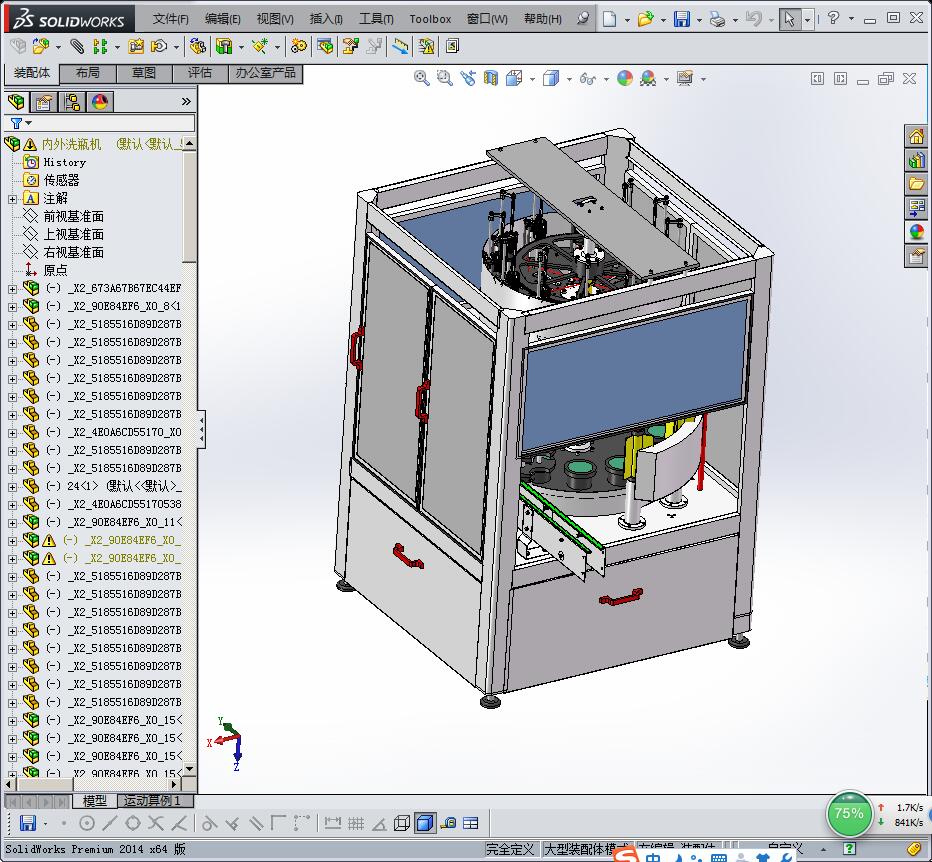The image size is (932, 862).
Task: Click scroll-down arrow of feature tree scrollbar
Action: coord(190,769)
